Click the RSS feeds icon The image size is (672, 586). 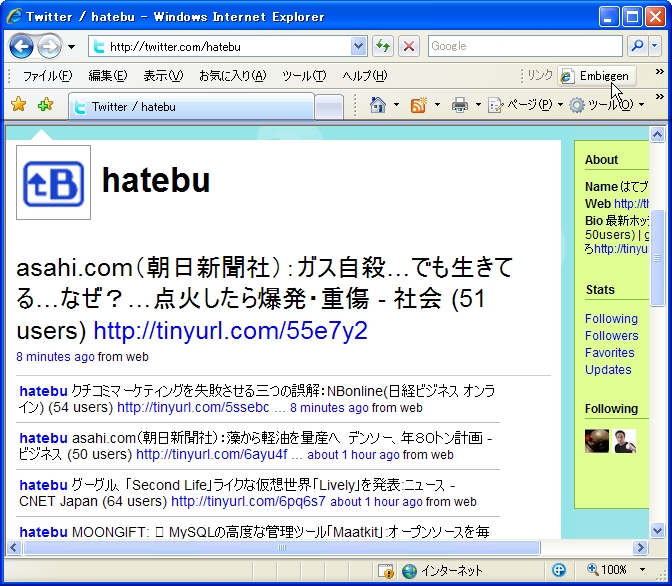point(419,105)
